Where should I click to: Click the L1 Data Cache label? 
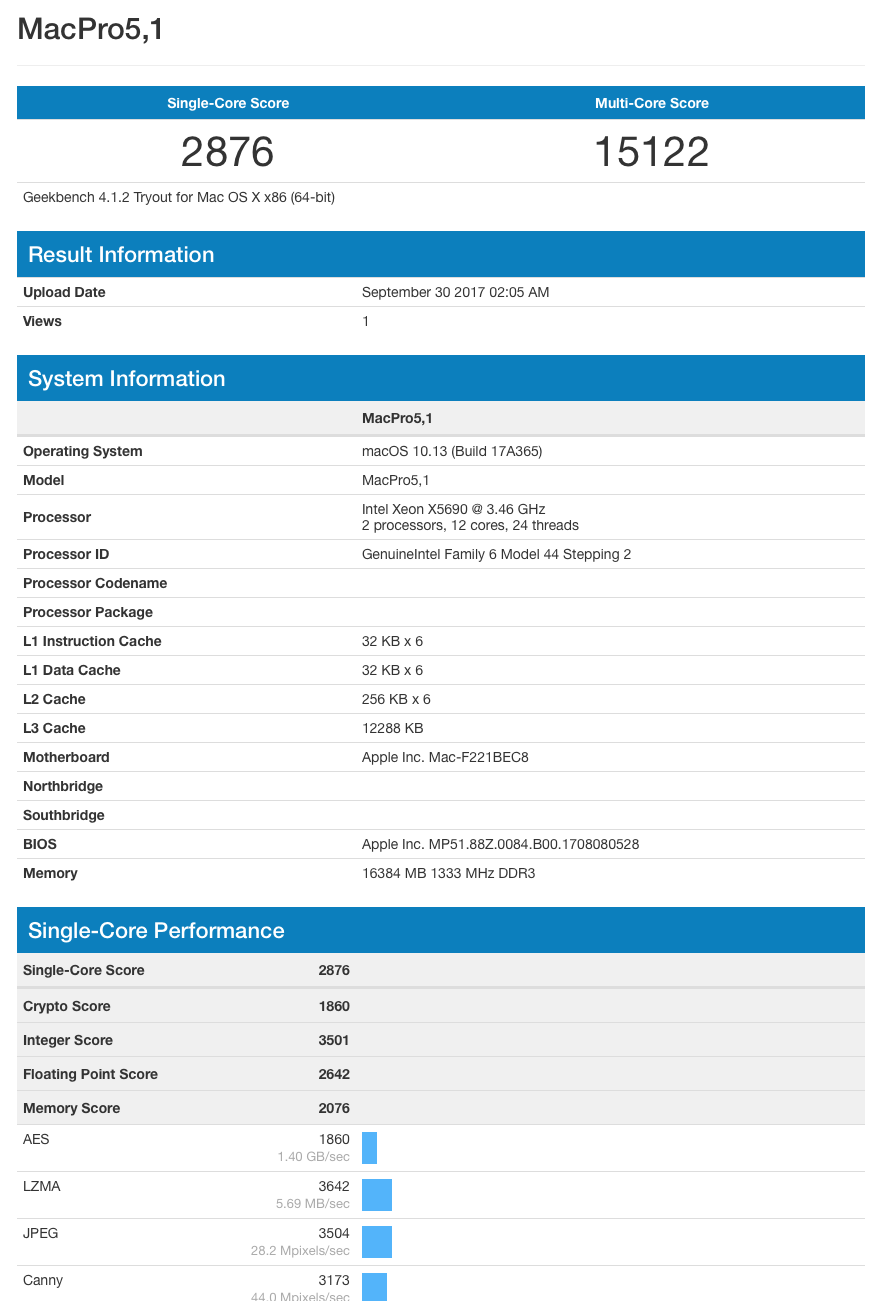click(71, 670)
